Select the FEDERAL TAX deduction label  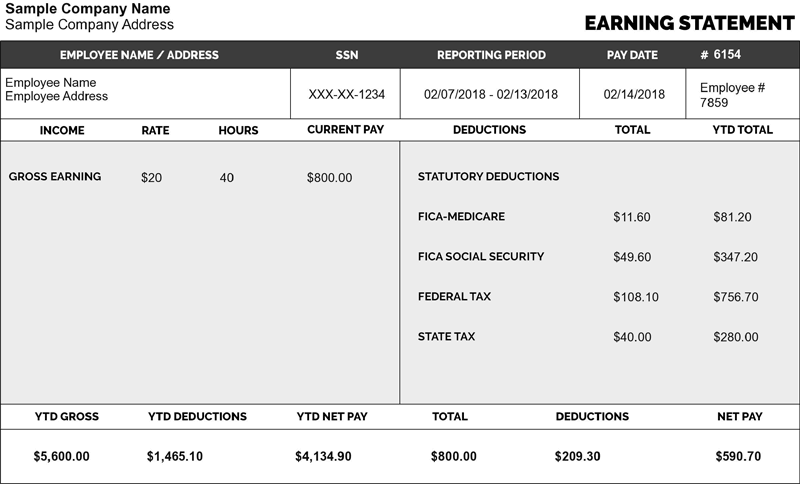click(x=454, y=297)
